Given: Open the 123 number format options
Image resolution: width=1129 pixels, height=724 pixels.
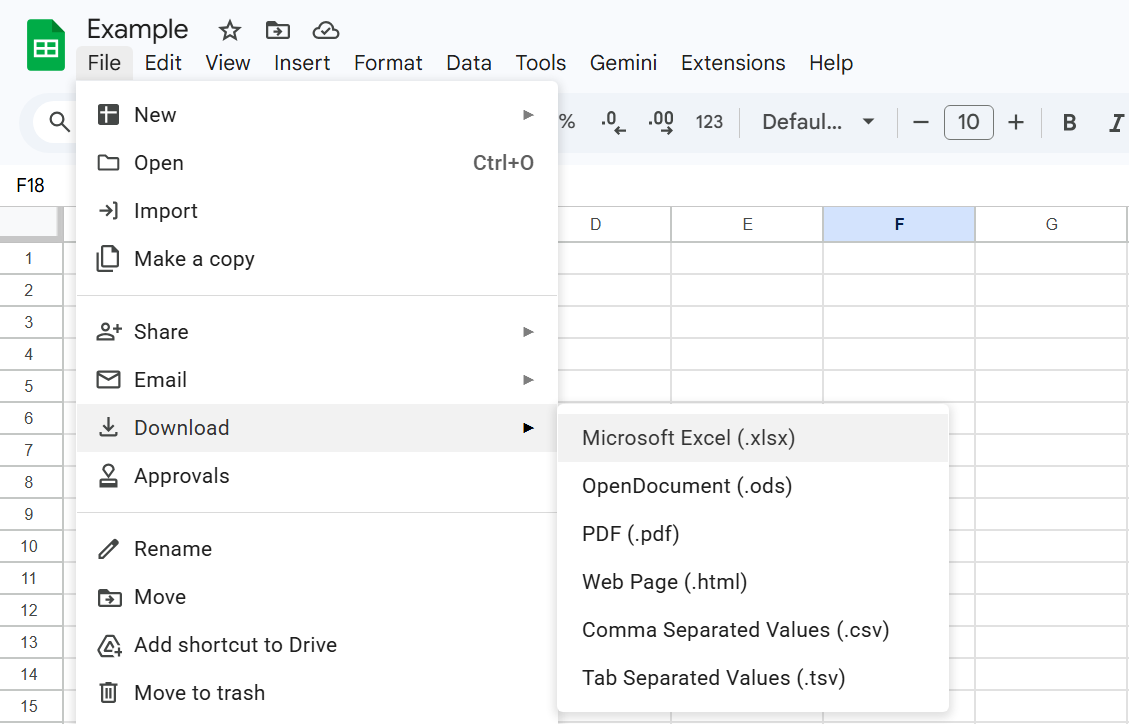Looking at the screenshot, I should point(709,122).
